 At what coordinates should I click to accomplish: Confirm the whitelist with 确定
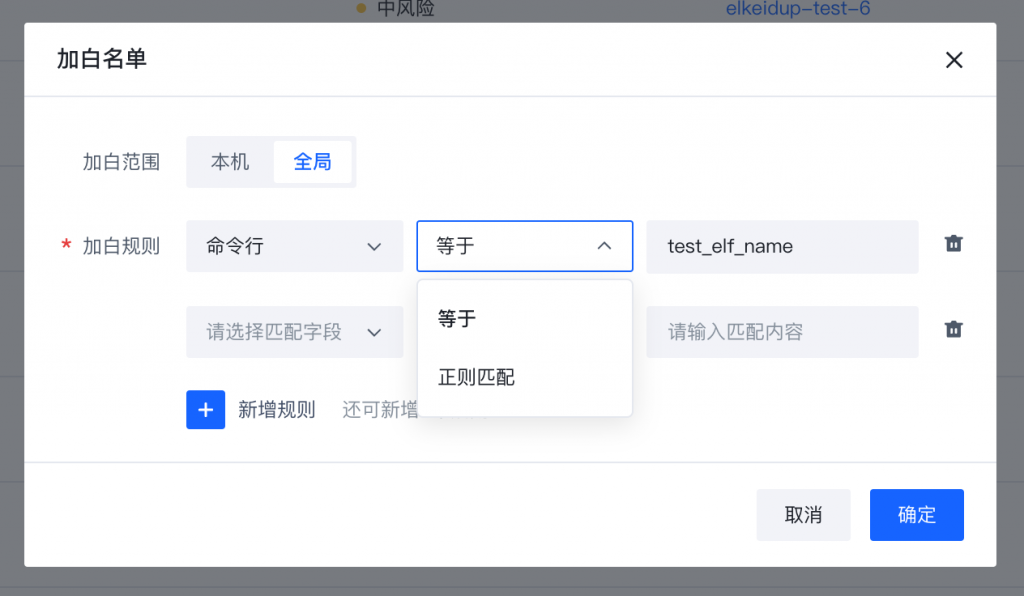916,515
